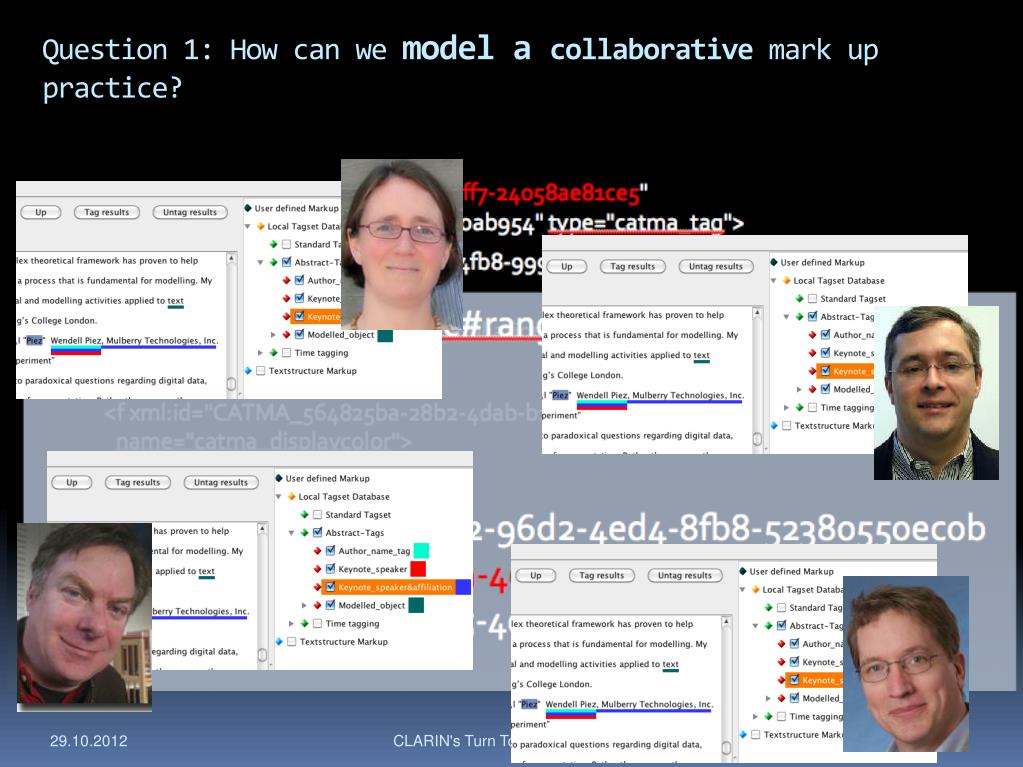Check Standard Tagset box in top-right window
Image resolution: width=1023 pixels, height=767 pixels.
click(x=812, y=299)
